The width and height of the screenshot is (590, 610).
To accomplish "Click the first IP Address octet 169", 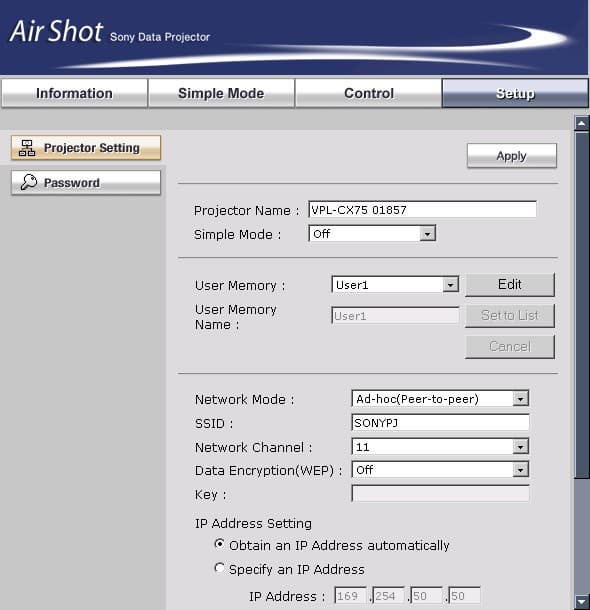I will [350, 596].
